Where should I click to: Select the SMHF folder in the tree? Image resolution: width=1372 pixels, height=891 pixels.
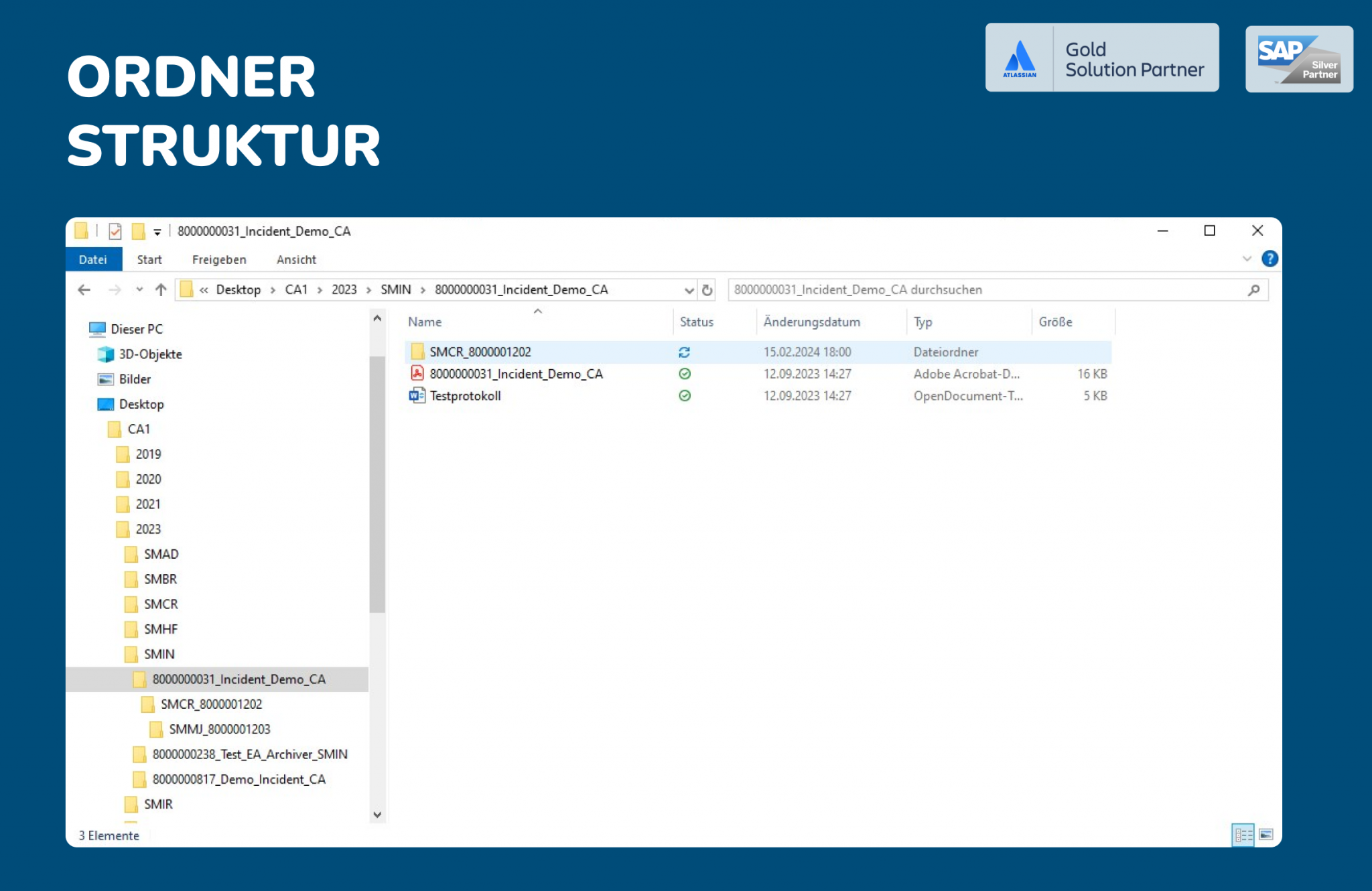[x=161, y=629]
